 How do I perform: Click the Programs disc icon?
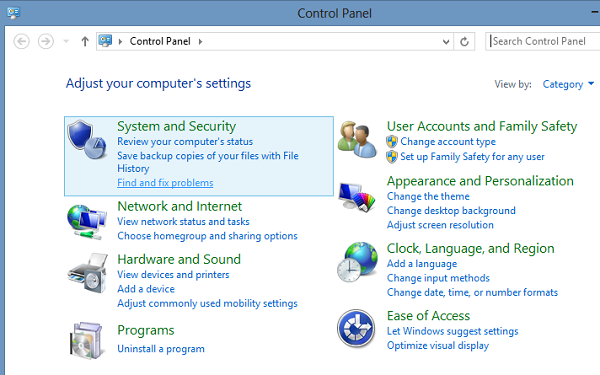click(87, 340)
